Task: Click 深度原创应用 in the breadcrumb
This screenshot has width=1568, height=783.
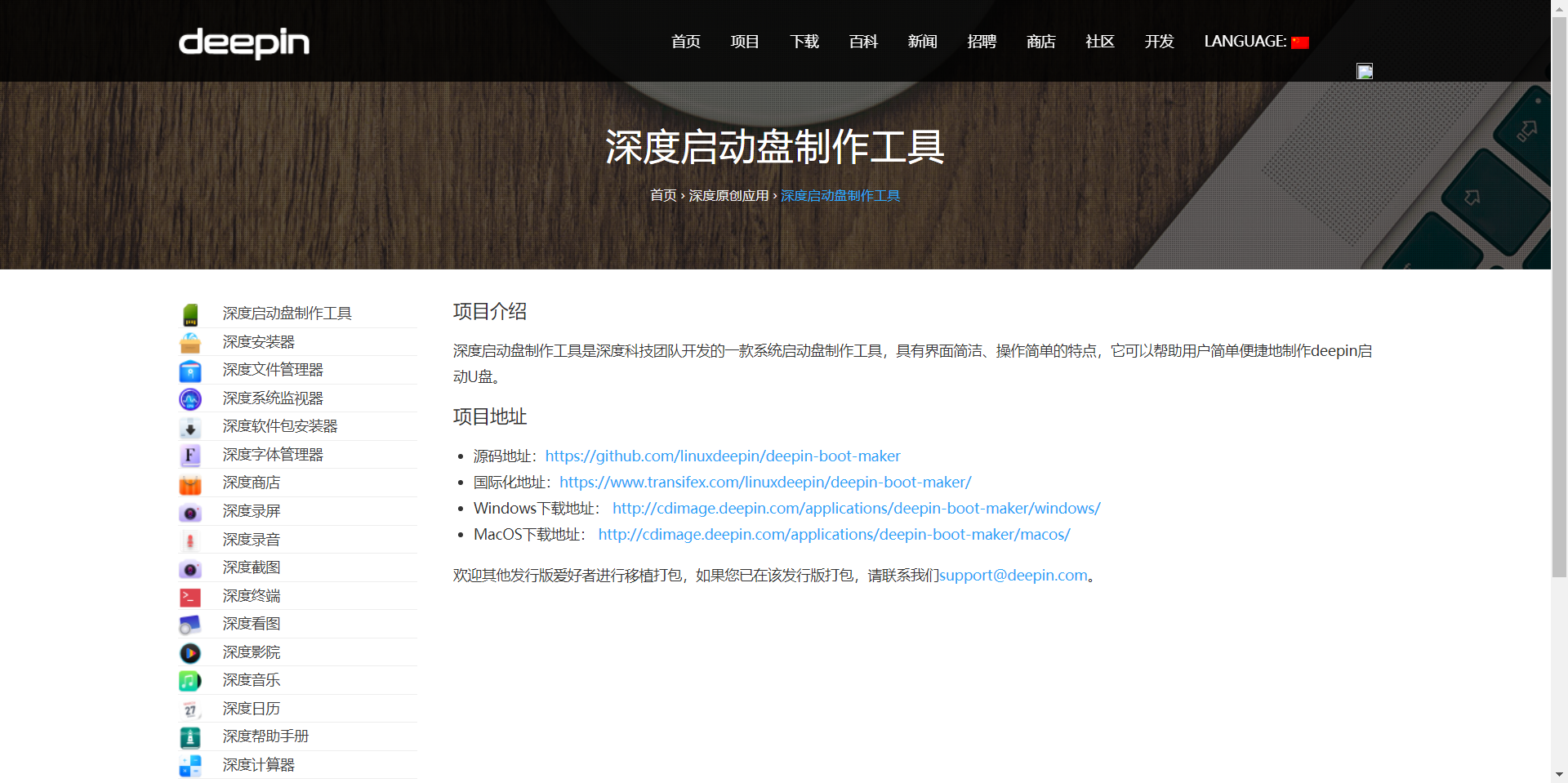Action: pos(729,195)
